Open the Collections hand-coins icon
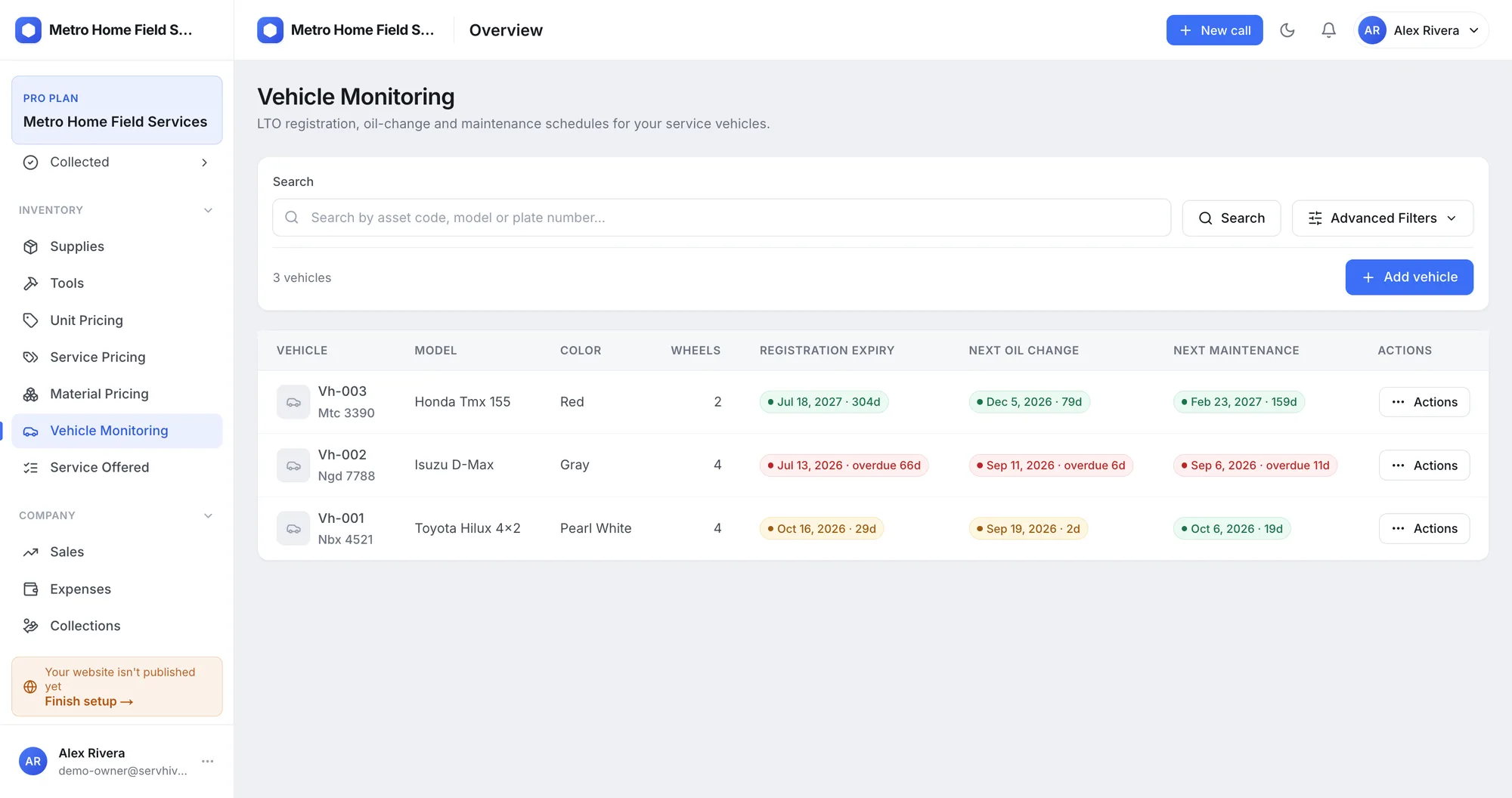The height and width of the screenshot is (798, 1512). coord(31,626)
